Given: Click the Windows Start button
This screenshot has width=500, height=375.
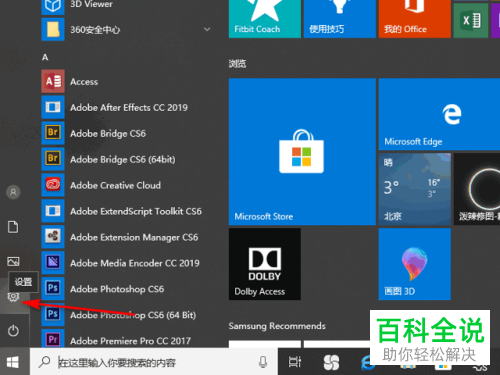Looking at the screenshot, I should [x=13, y=362].
